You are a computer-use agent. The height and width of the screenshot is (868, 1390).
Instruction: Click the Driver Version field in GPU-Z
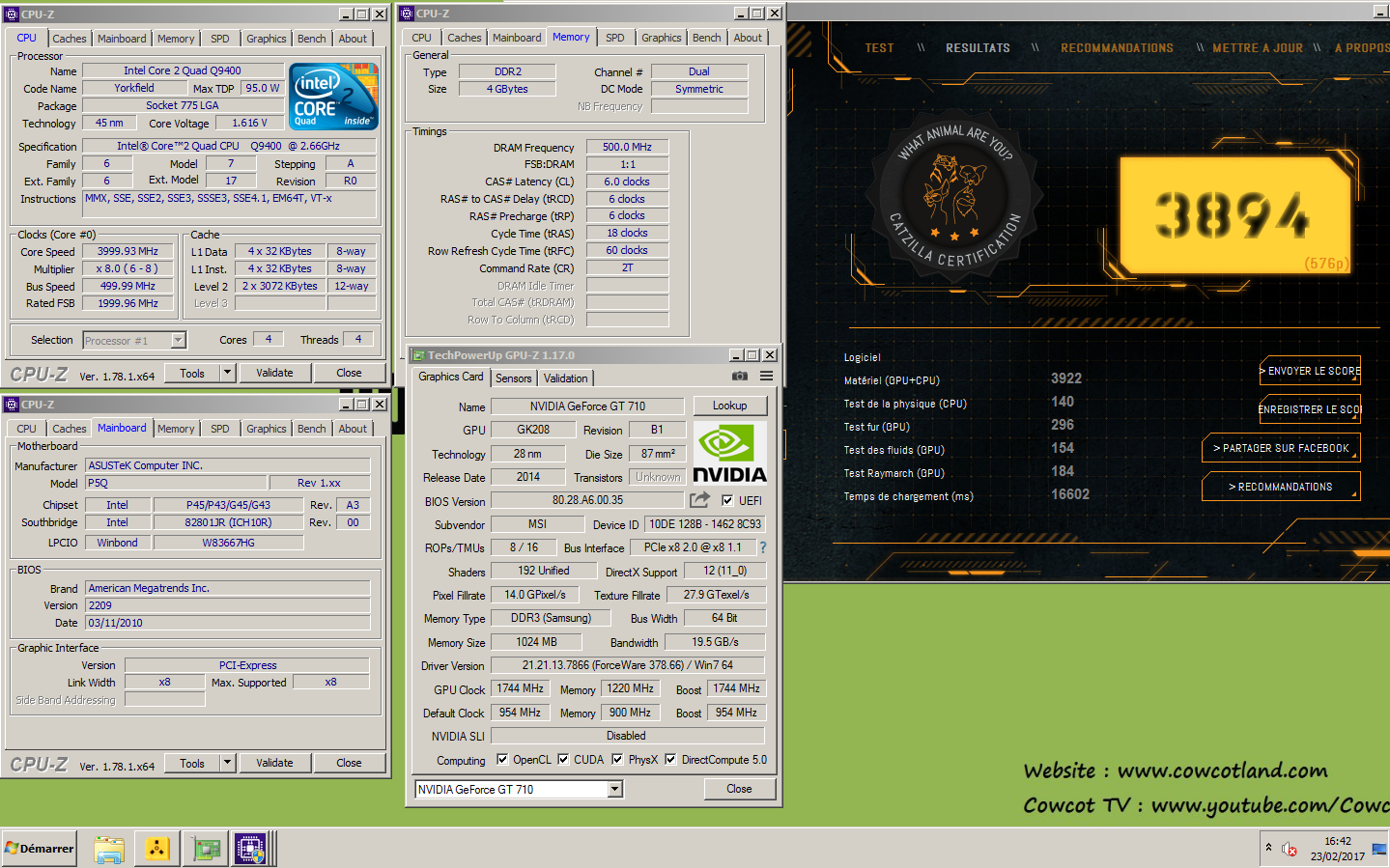click(628, 665)
